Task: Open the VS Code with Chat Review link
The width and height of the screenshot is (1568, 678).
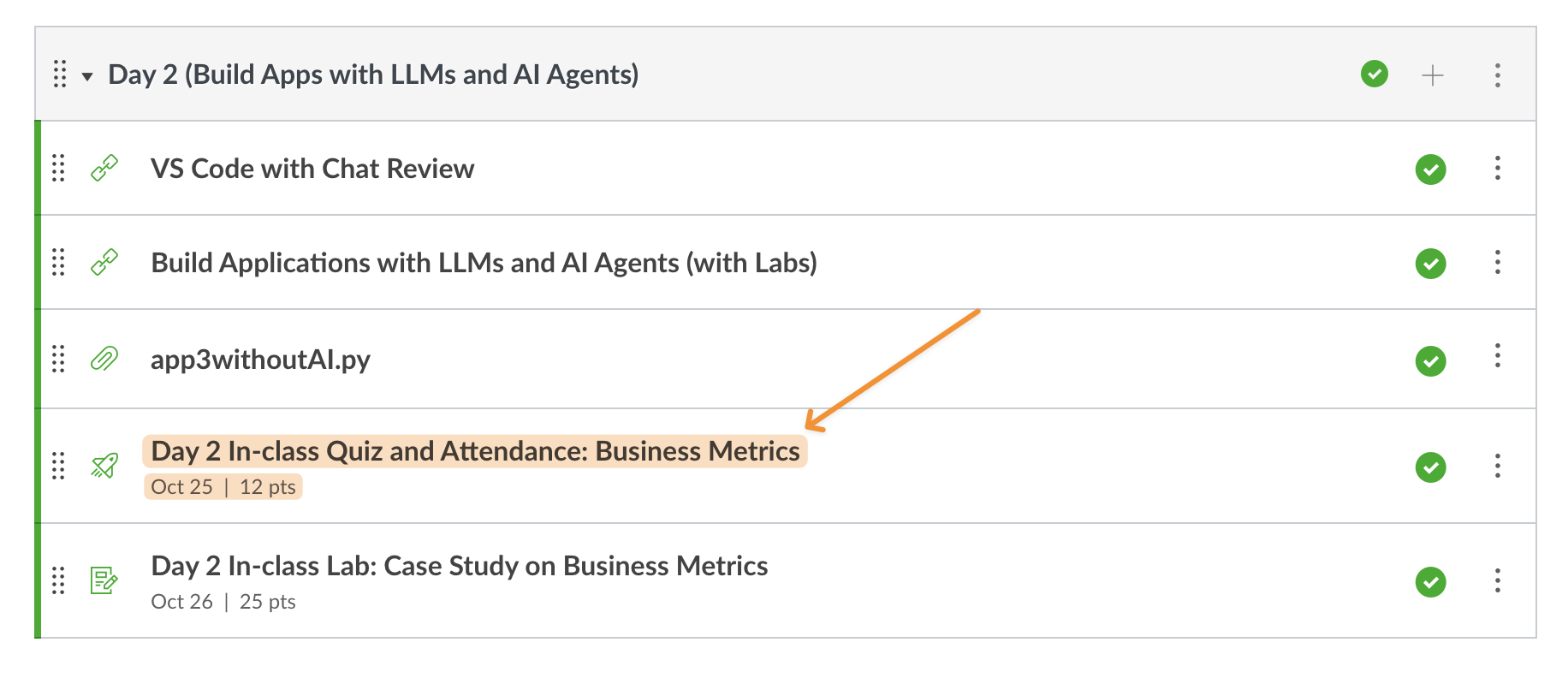Action: pyautogui.click(x=312, y=169)
